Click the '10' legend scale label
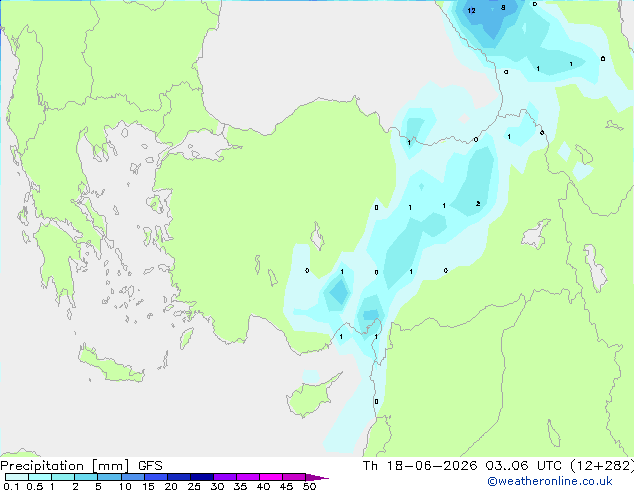Image resolution: width=634 pixels, height=490 pixels. coord(125,486)
